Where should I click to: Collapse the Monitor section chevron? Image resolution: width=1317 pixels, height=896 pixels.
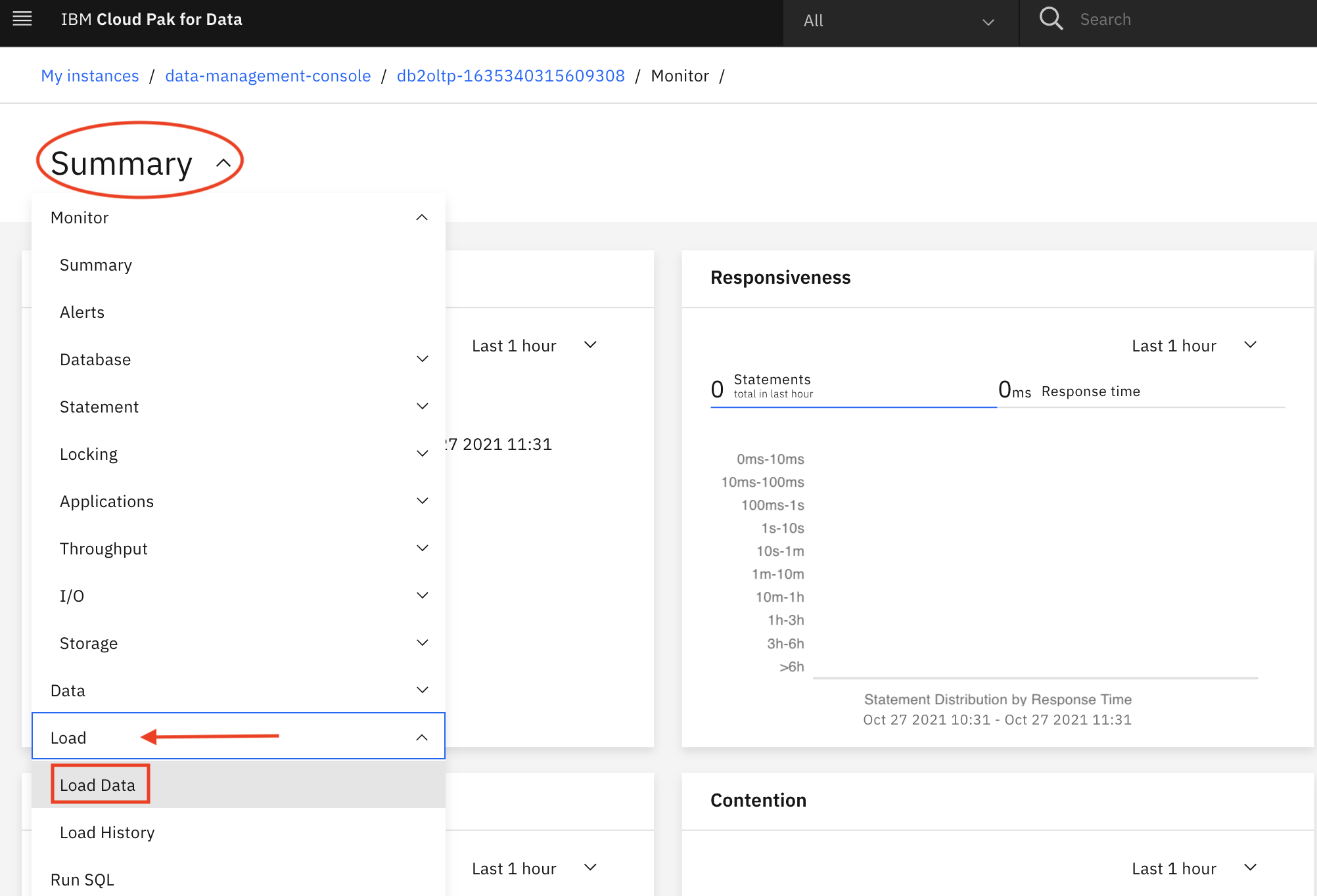point(422,217)
